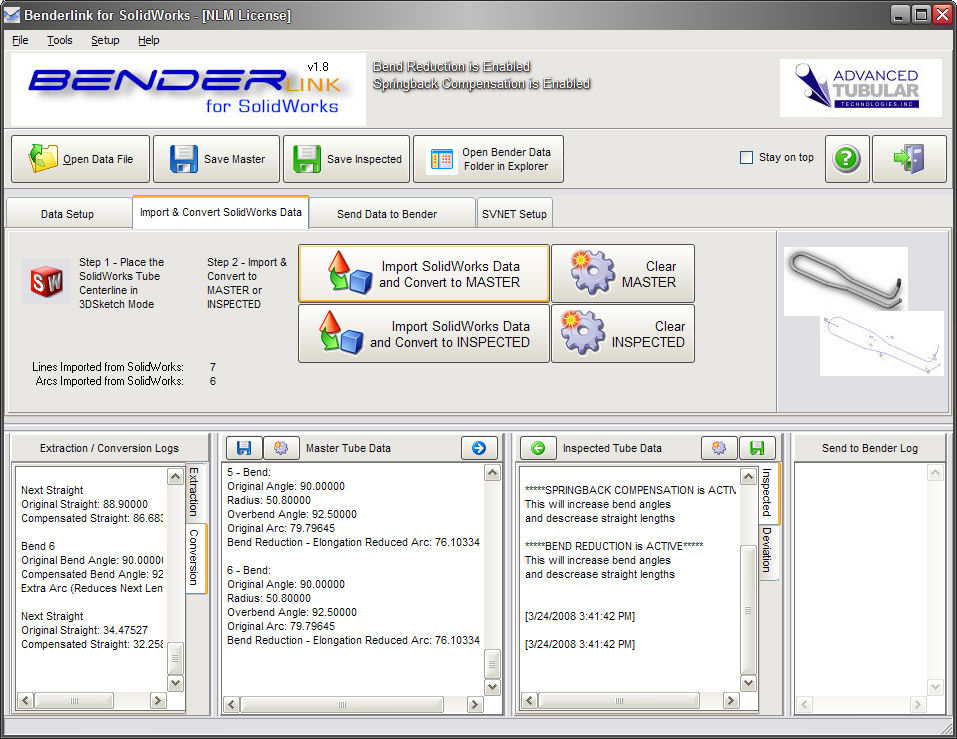Click the Master Tube Data vertical scrollbar thumb

point(492,662)
